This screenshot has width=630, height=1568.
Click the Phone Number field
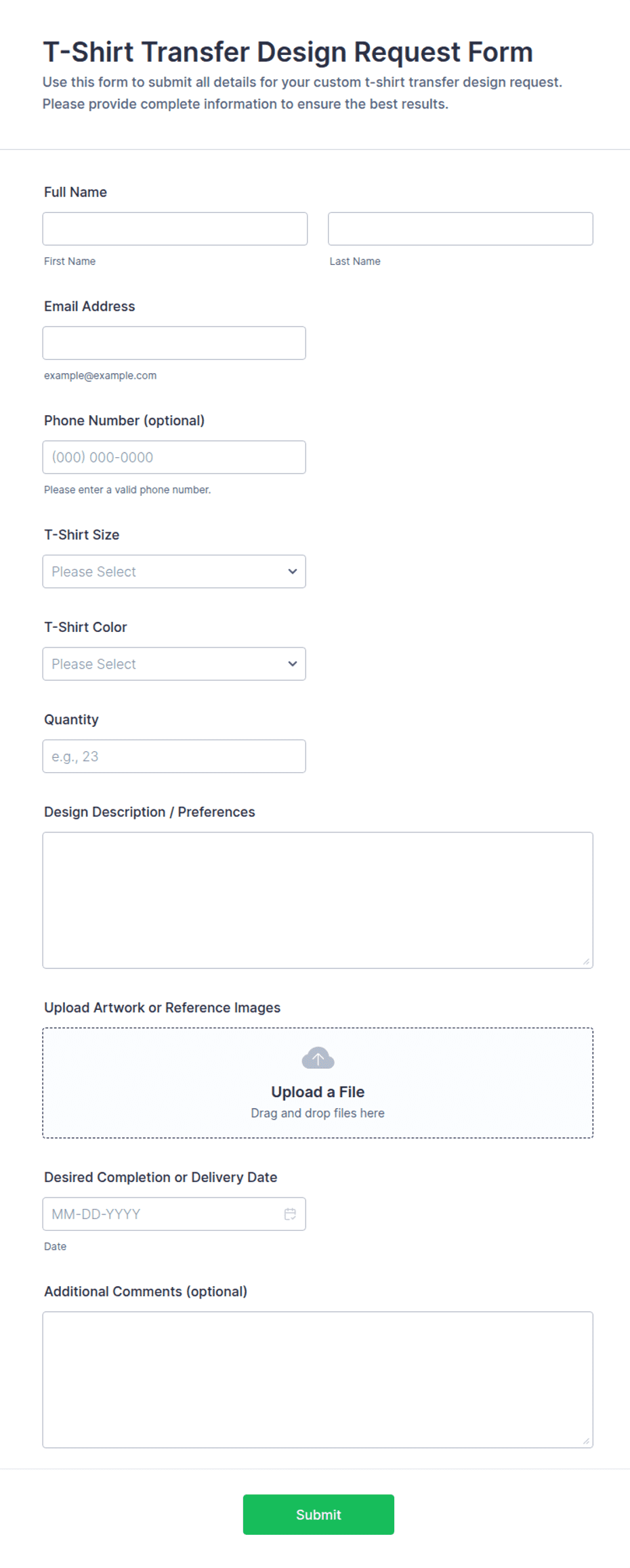[174, 457]
